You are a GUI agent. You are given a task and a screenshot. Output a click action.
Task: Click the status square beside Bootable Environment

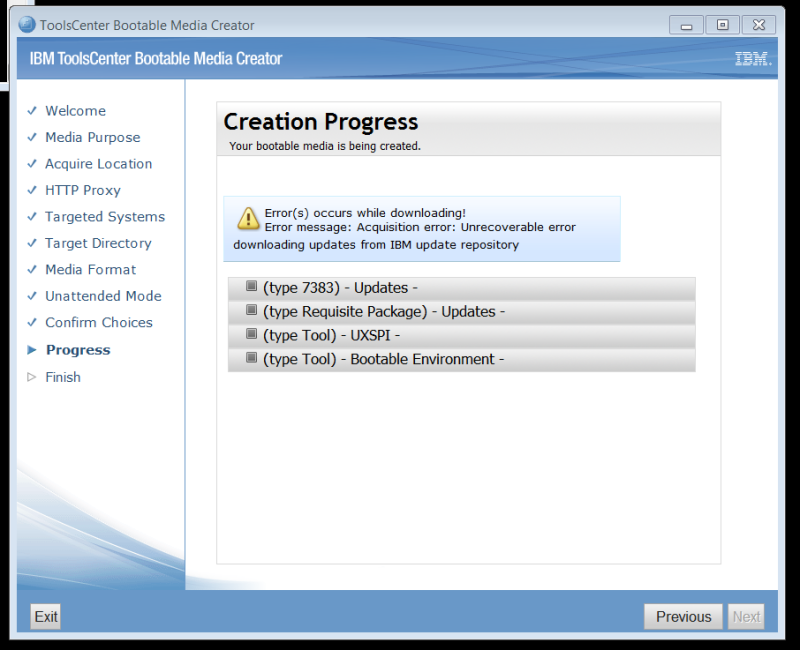point(251,358)
